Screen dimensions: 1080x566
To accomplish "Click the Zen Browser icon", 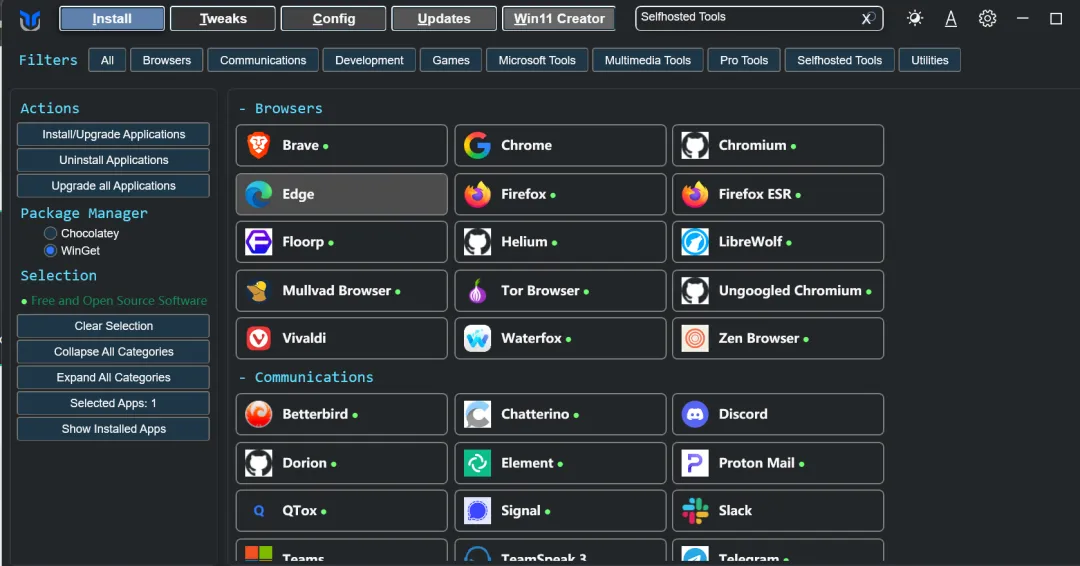I will [x=695, y=338].
